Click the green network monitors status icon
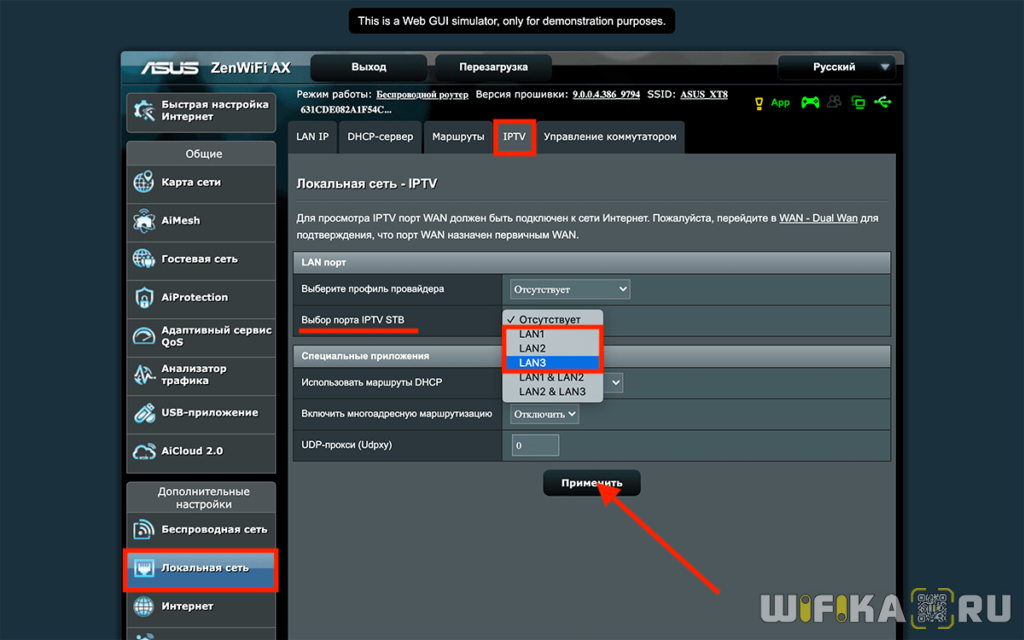 [x=858, y=102]
